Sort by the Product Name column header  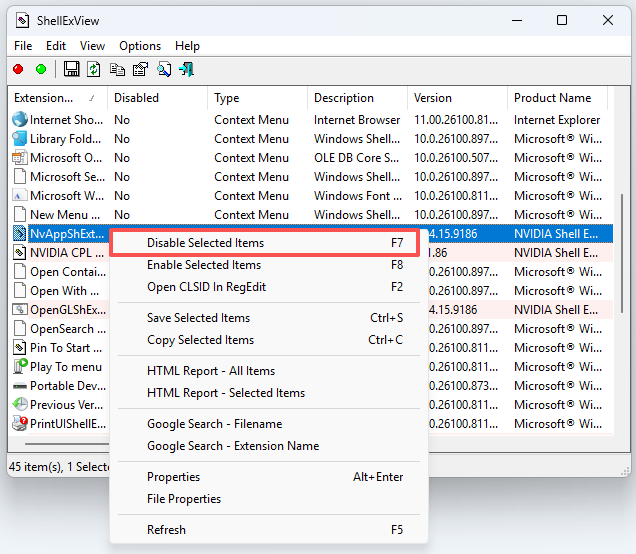click(x=557, y=98)
